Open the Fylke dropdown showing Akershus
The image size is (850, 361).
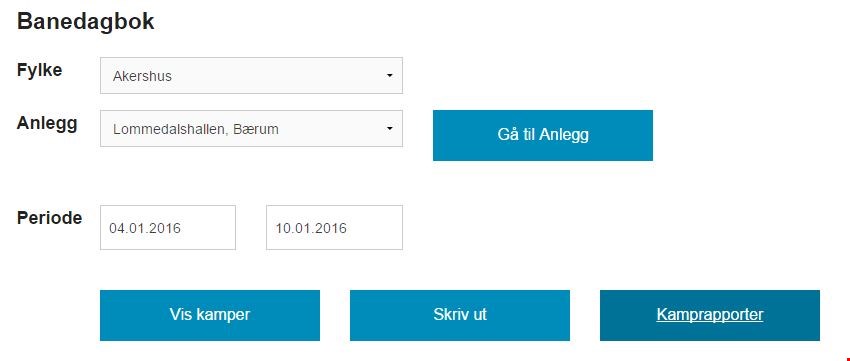coord(251,75)
